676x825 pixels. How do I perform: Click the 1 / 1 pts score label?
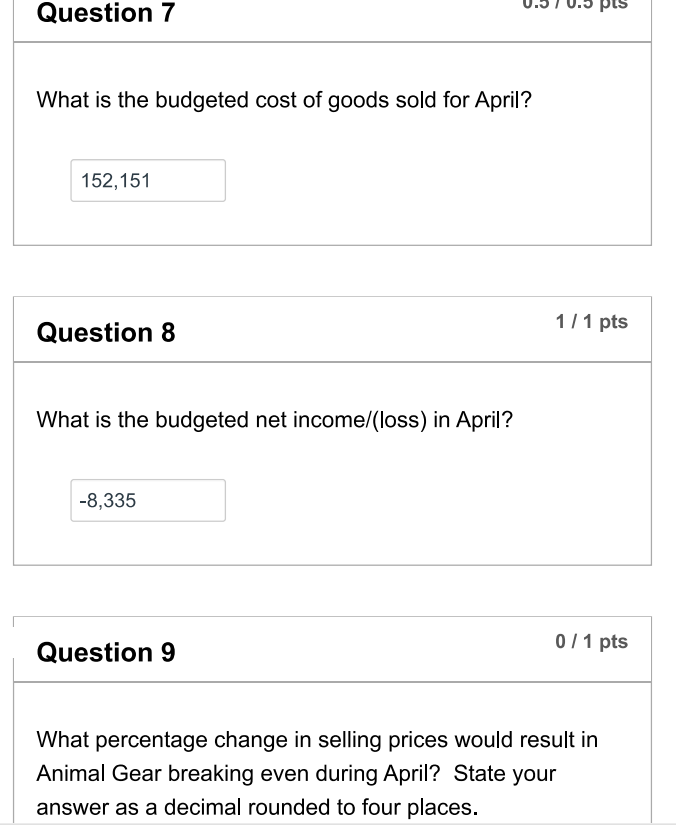click(592, 322)
